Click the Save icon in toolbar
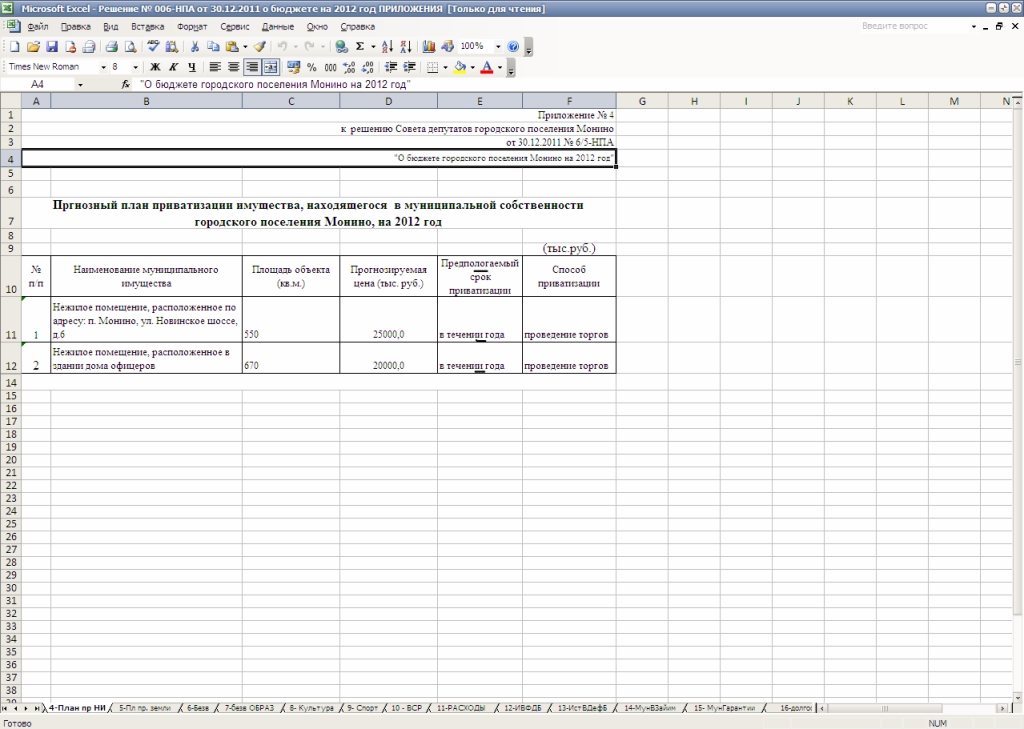The height and width of the screenshot is (729, 1024). pos(52,47)
